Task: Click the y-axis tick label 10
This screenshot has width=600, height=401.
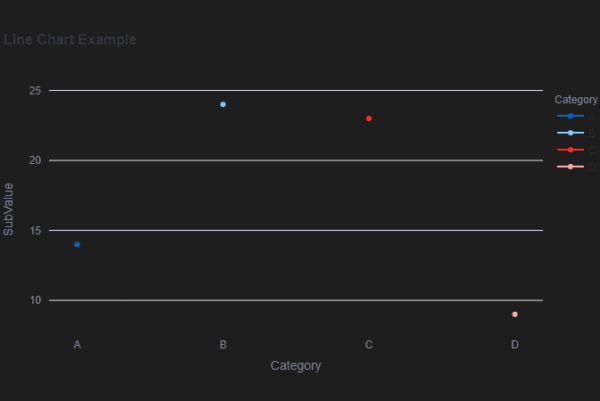Action: pyautogui.click(x=35, y=300)
